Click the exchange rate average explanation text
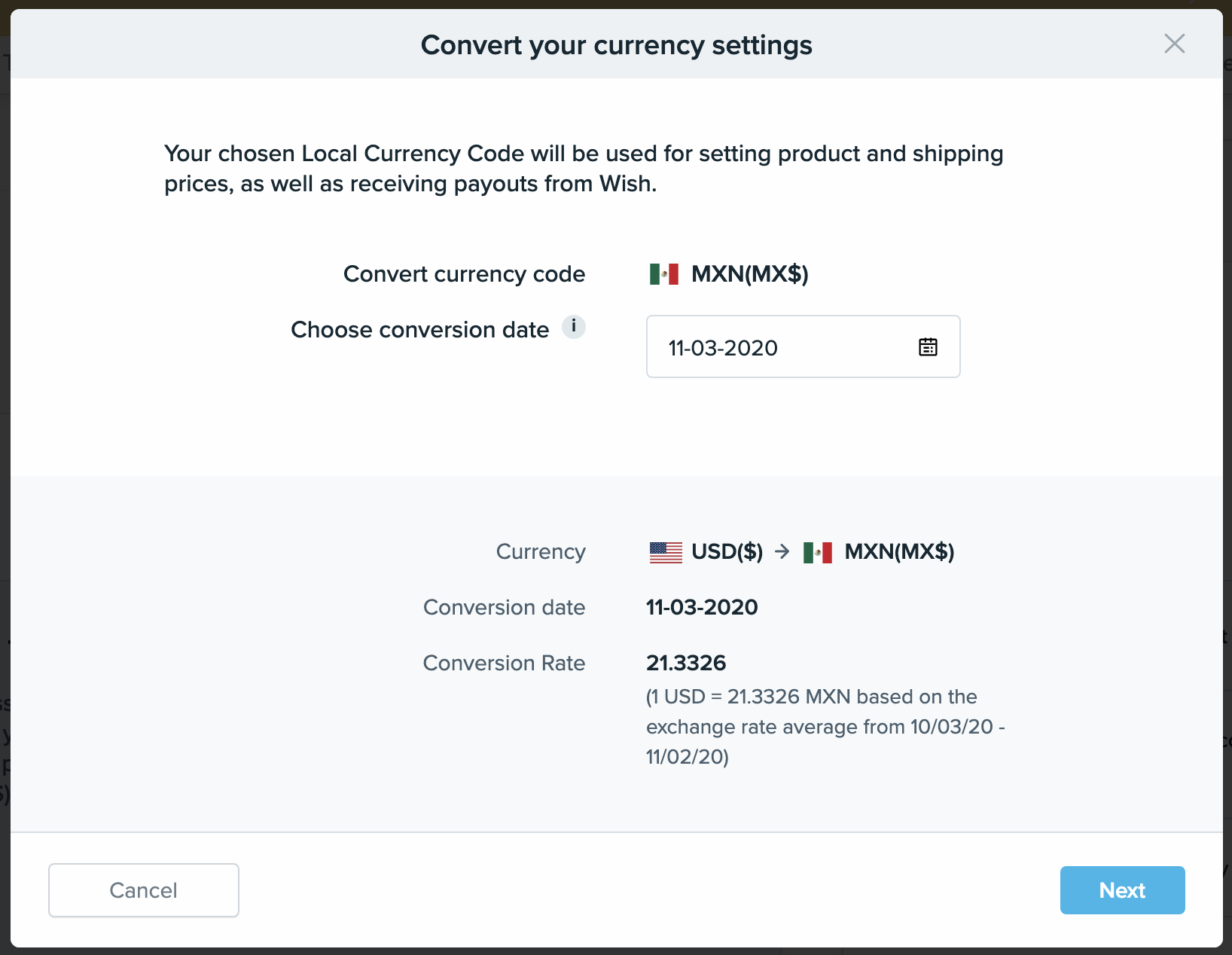 point(825,727)
